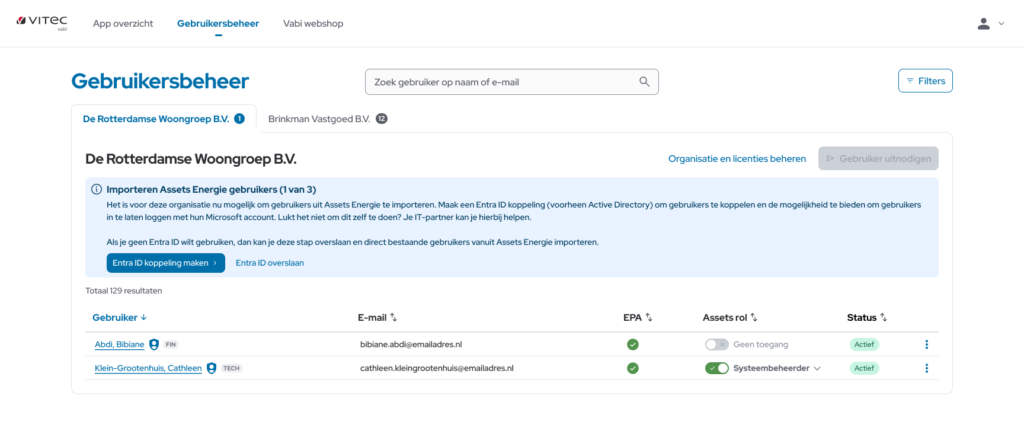The width and height of the screenshot is (1024, 437).
Task: Open three-dot menu for Cathleen Klein-Grootenhuis
Action: pyautogui.click(x=926, y=368)
